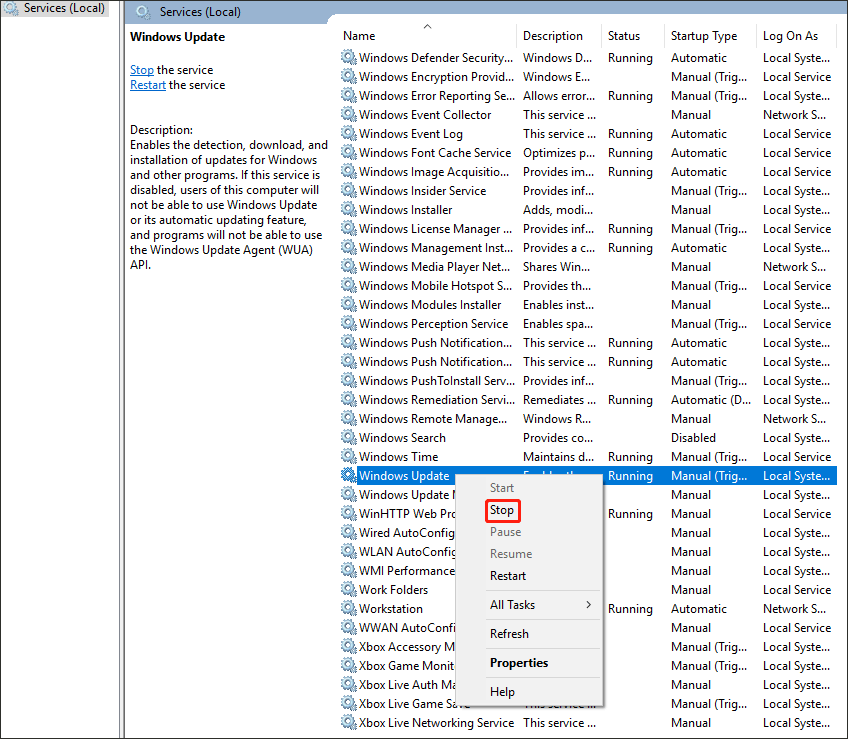The width and height of the screenshot is (848, 739).
Task: Select Refresh in the context menu
Action: (509, 634)
